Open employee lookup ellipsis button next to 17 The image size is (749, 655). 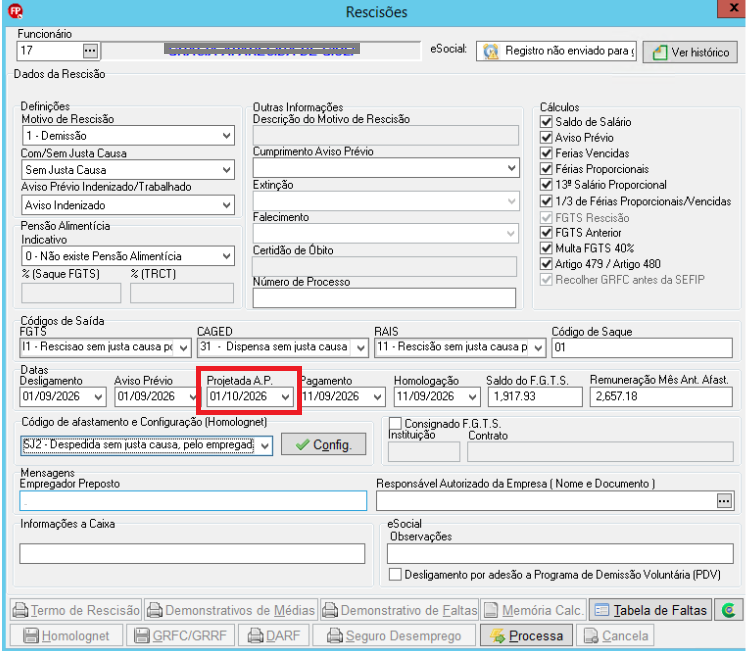[x=90, y=51]
